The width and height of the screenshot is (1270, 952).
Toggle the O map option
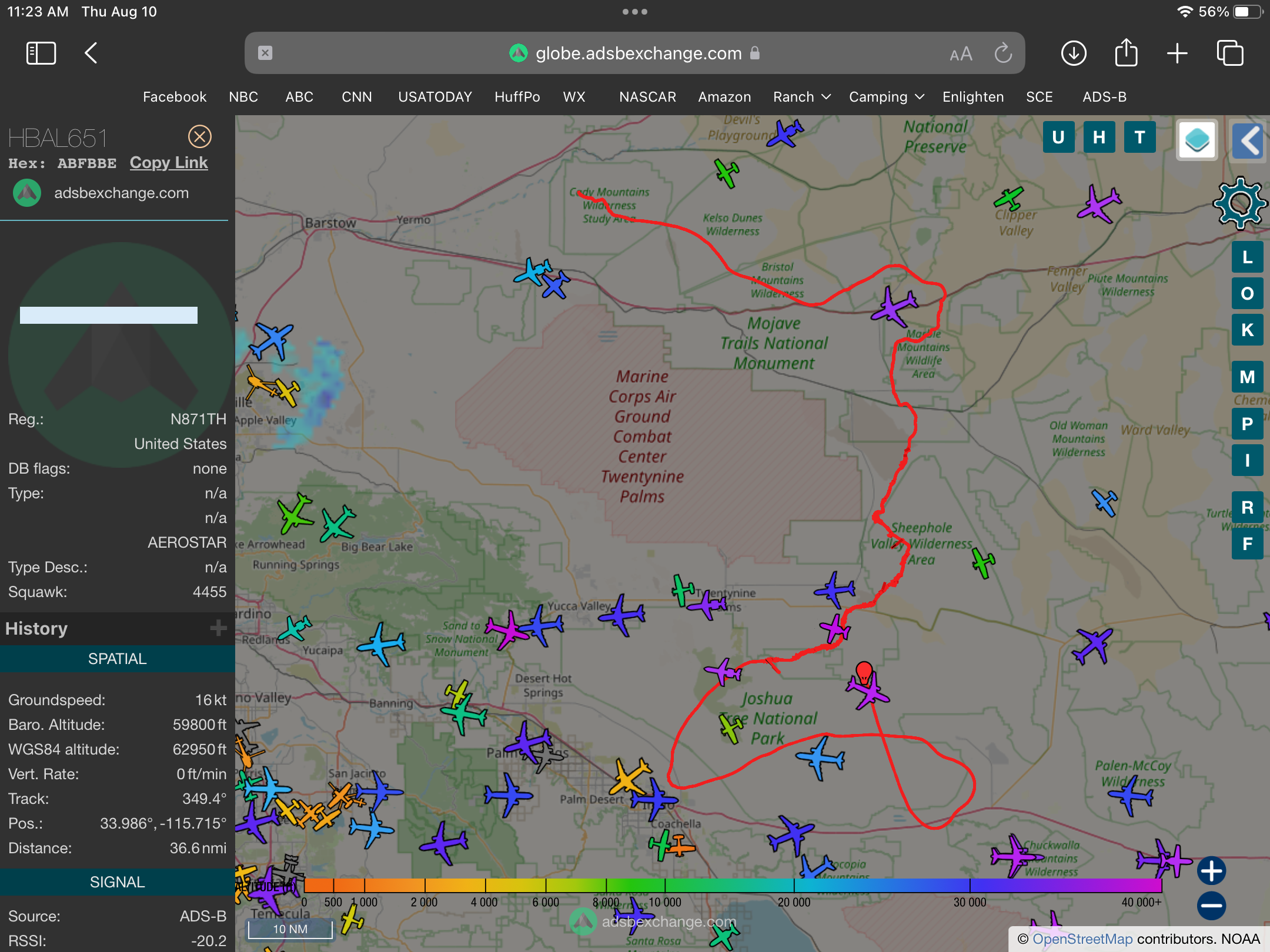click(1247, 294)
